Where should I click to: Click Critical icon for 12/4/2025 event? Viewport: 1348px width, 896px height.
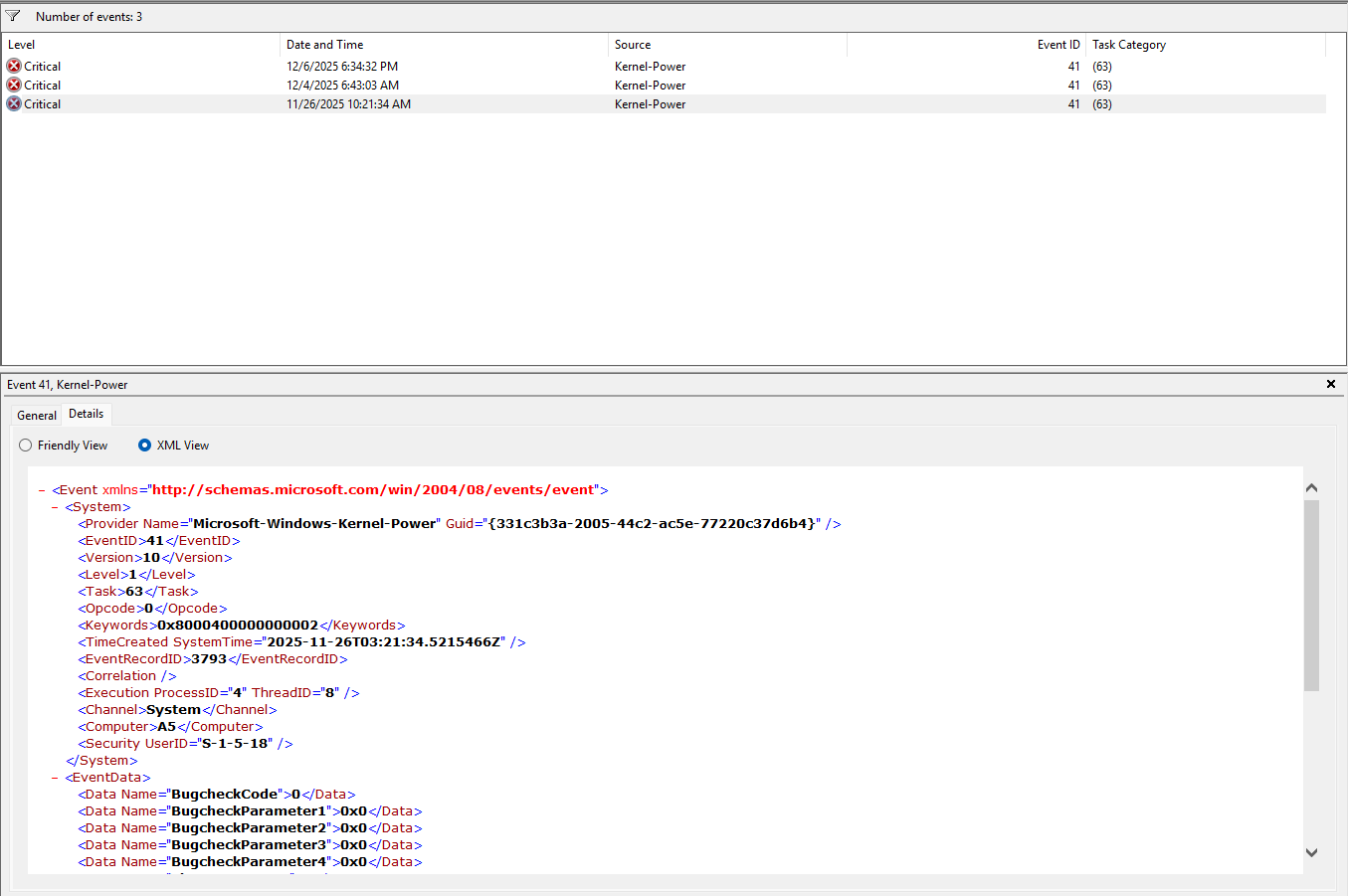point(14,85)
